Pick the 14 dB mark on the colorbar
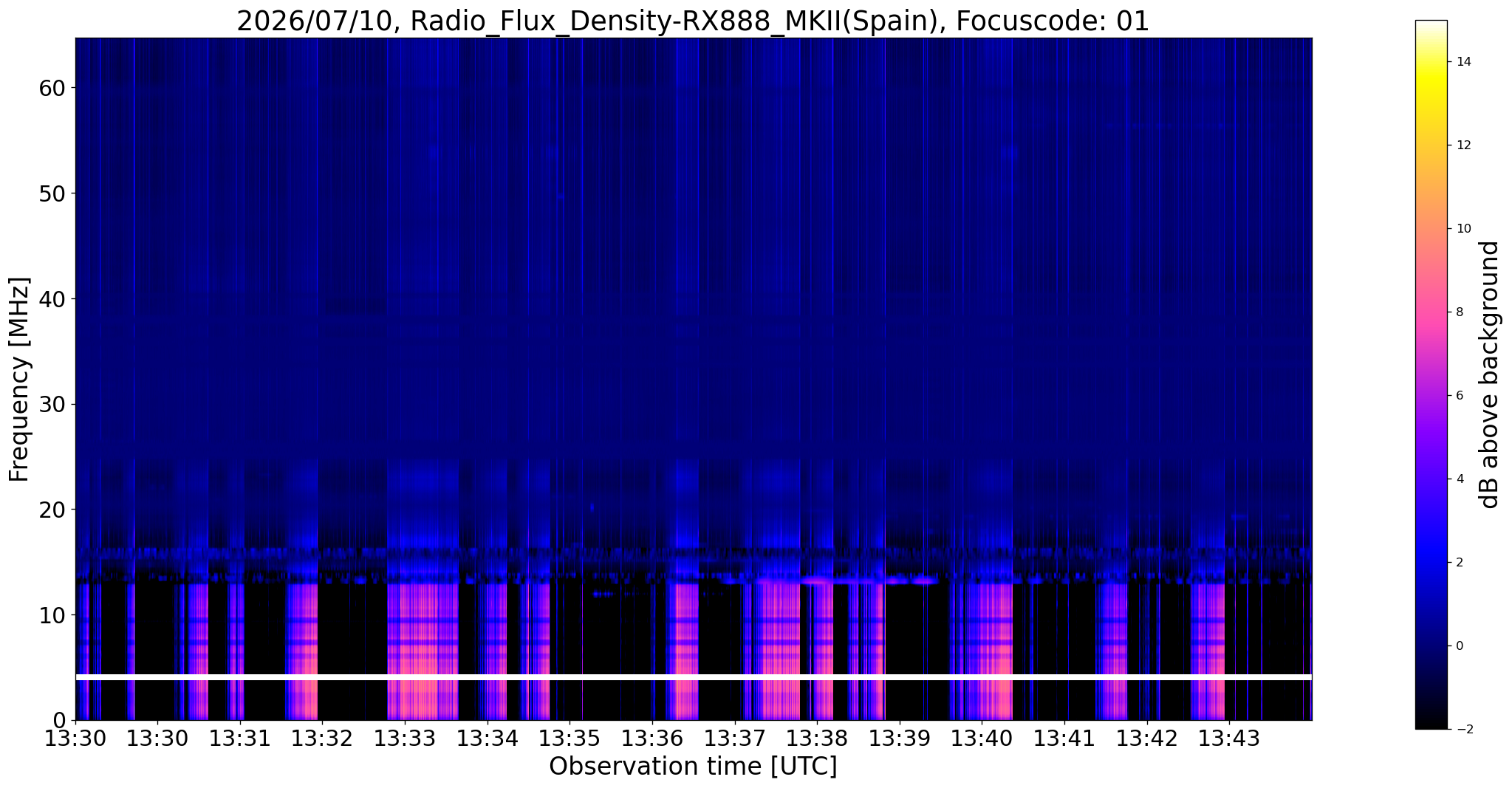This screenshot has height=788, width=1512. (1462, 62)
